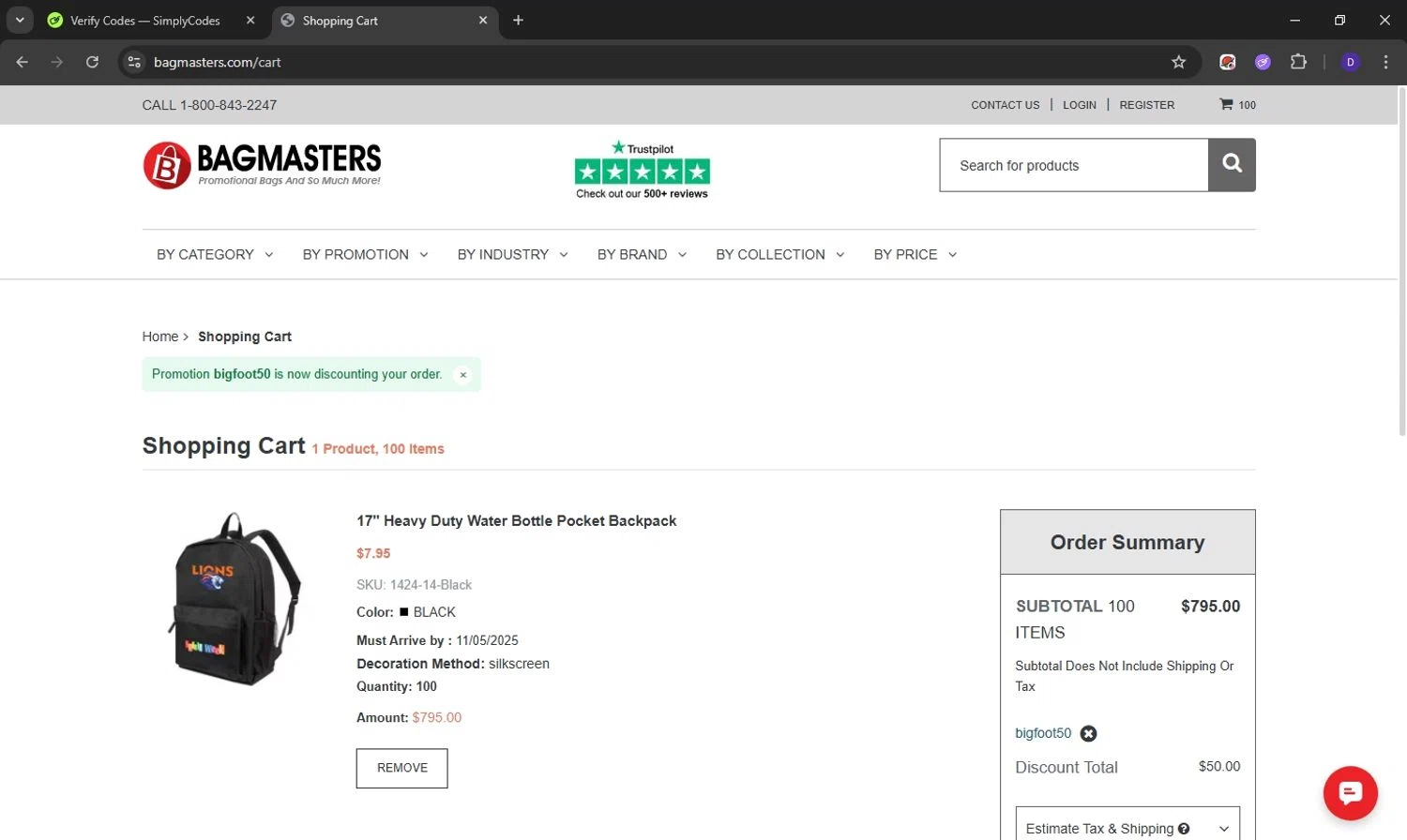Open the cart icon showing 100
The height and width of the screenshot is (840, 1407).
[x=1237, y=105]
